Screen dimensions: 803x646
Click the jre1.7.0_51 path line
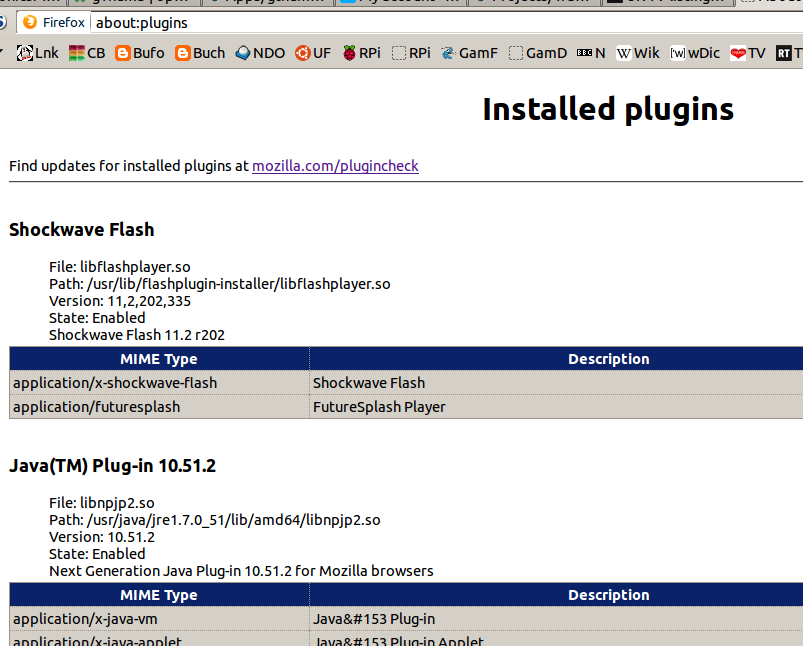[x=215, y=520]
